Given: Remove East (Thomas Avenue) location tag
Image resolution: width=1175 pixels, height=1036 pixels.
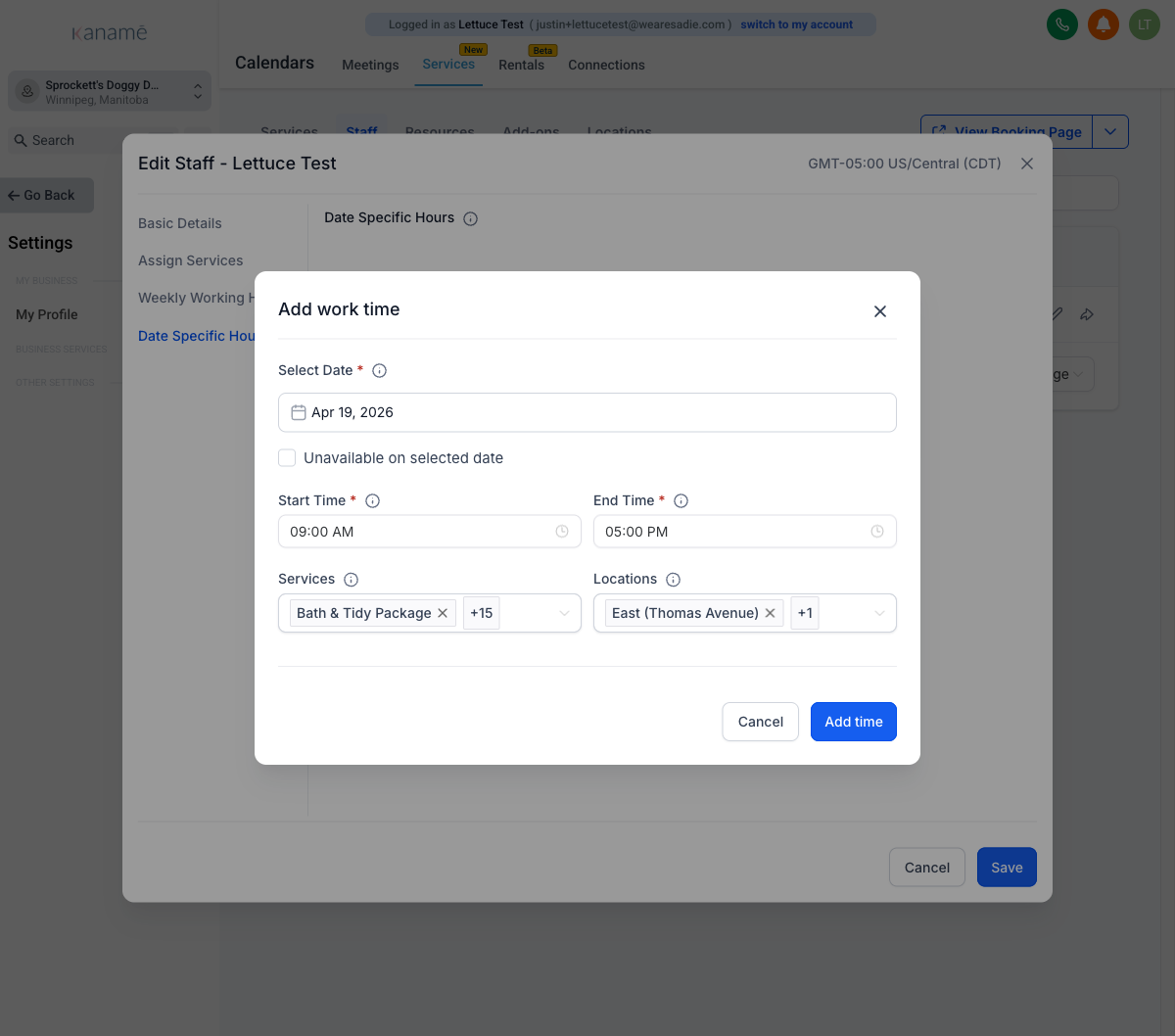Looking at the screenshot, I should (770, 613).
